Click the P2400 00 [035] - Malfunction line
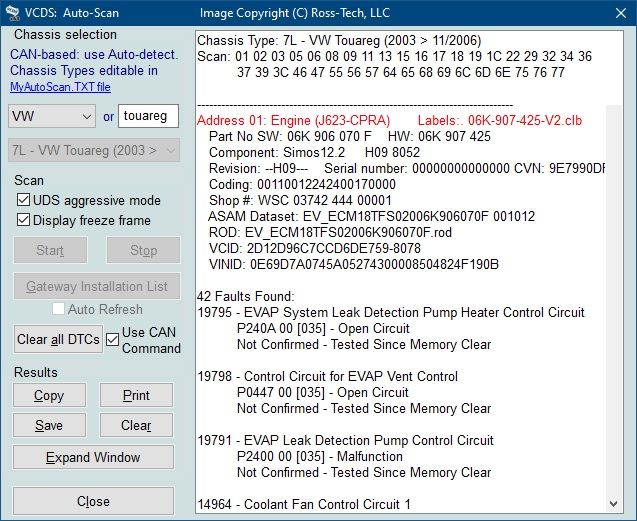Image resolution: width=637 pixels, height=521 pixels. tap(320, 456)
